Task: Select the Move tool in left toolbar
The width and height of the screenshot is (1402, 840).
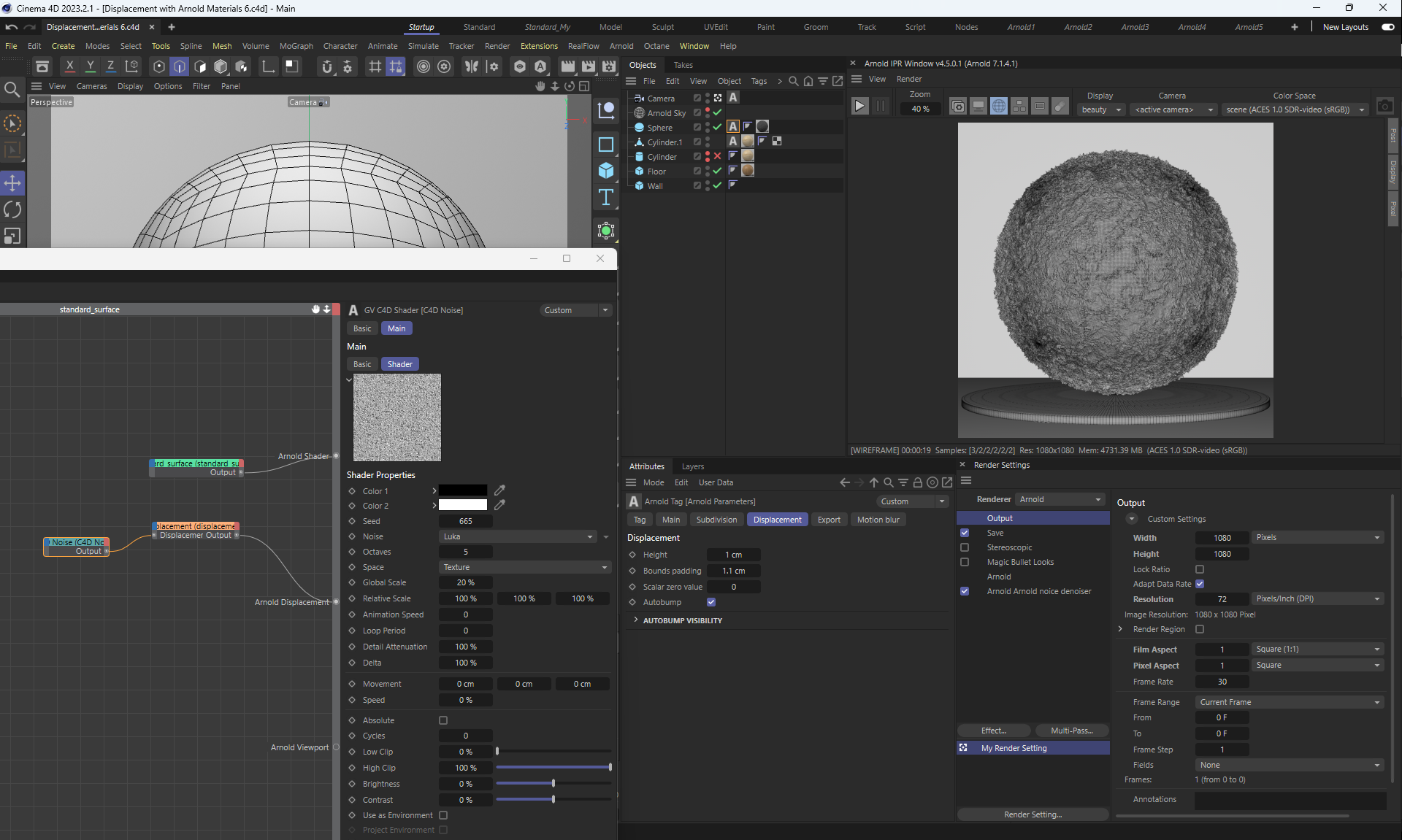Action: 12,182
